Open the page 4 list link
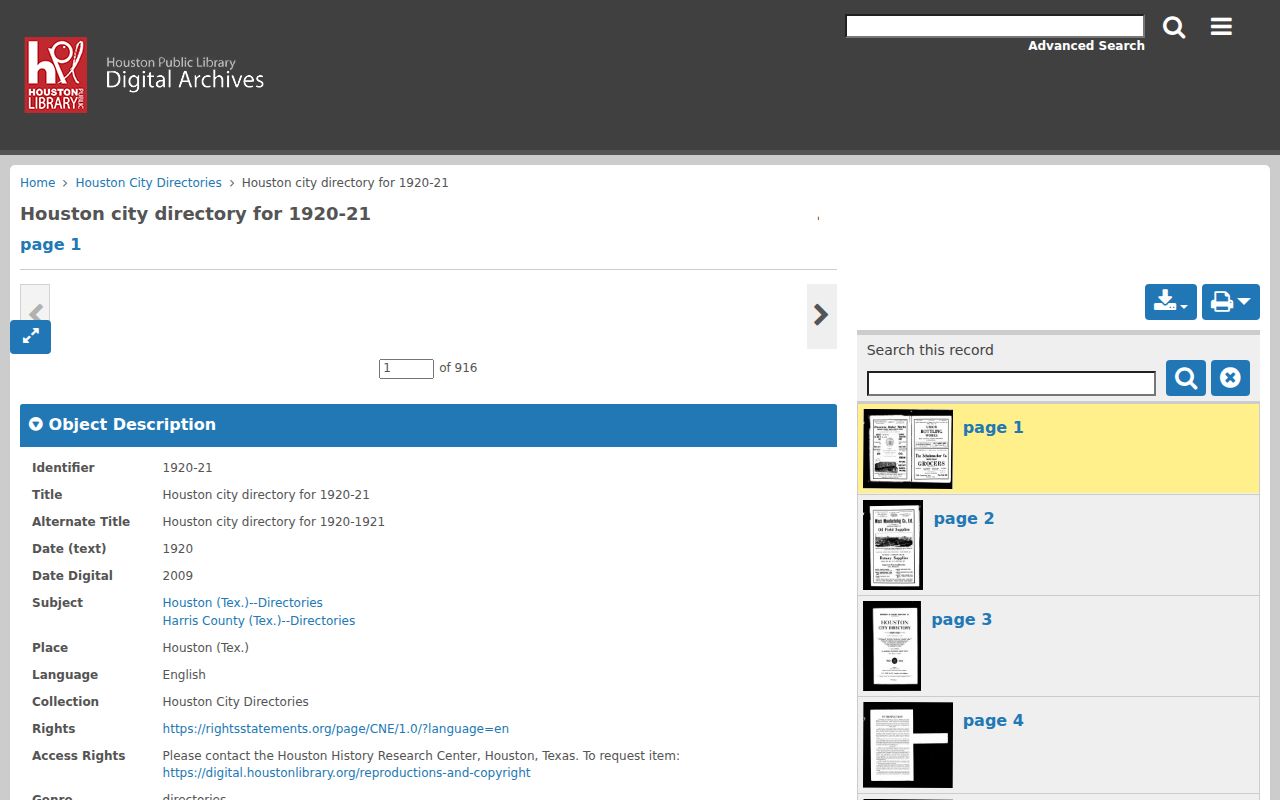This screenshot has height=800, width=1280. [993, 721]
